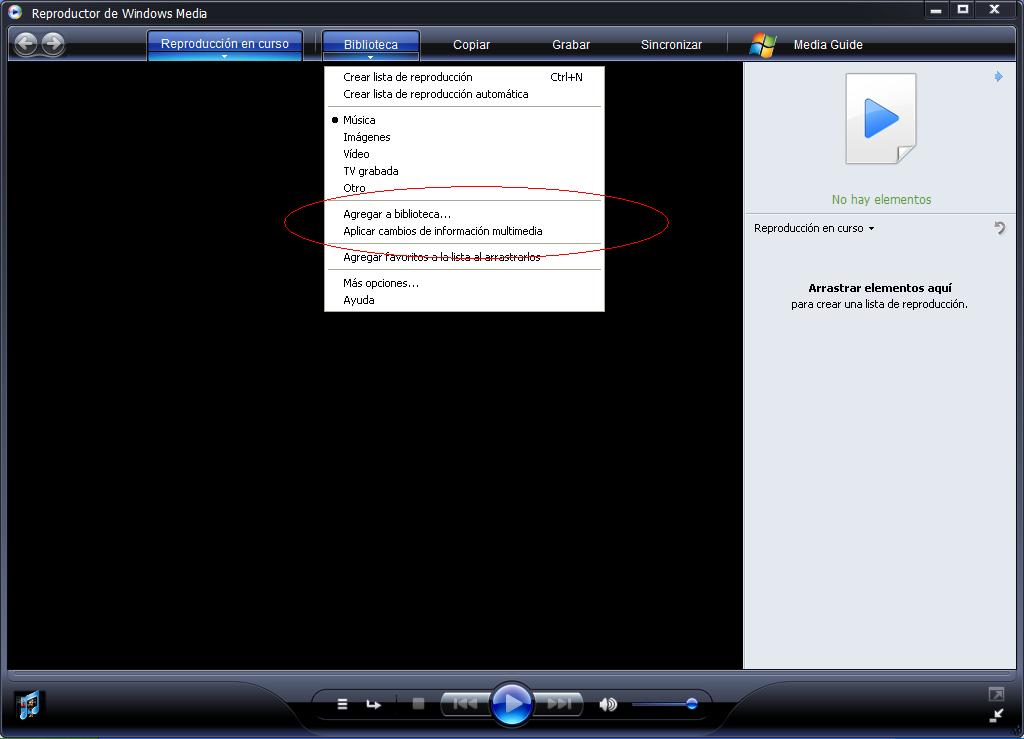Select the Música library category
The width and height of the screenshot is (1024, 739).
coord(464,120)
